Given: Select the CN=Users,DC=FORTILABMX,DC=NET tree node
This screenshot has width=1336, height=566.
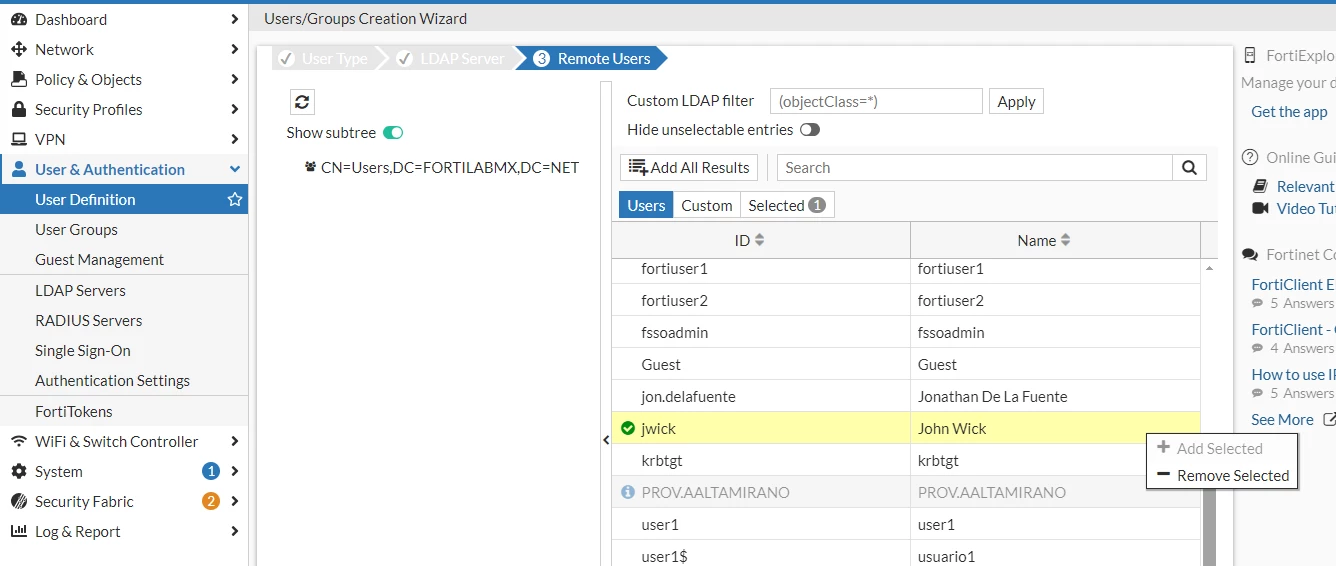Looking at the screenshot, I should (449, 167).
